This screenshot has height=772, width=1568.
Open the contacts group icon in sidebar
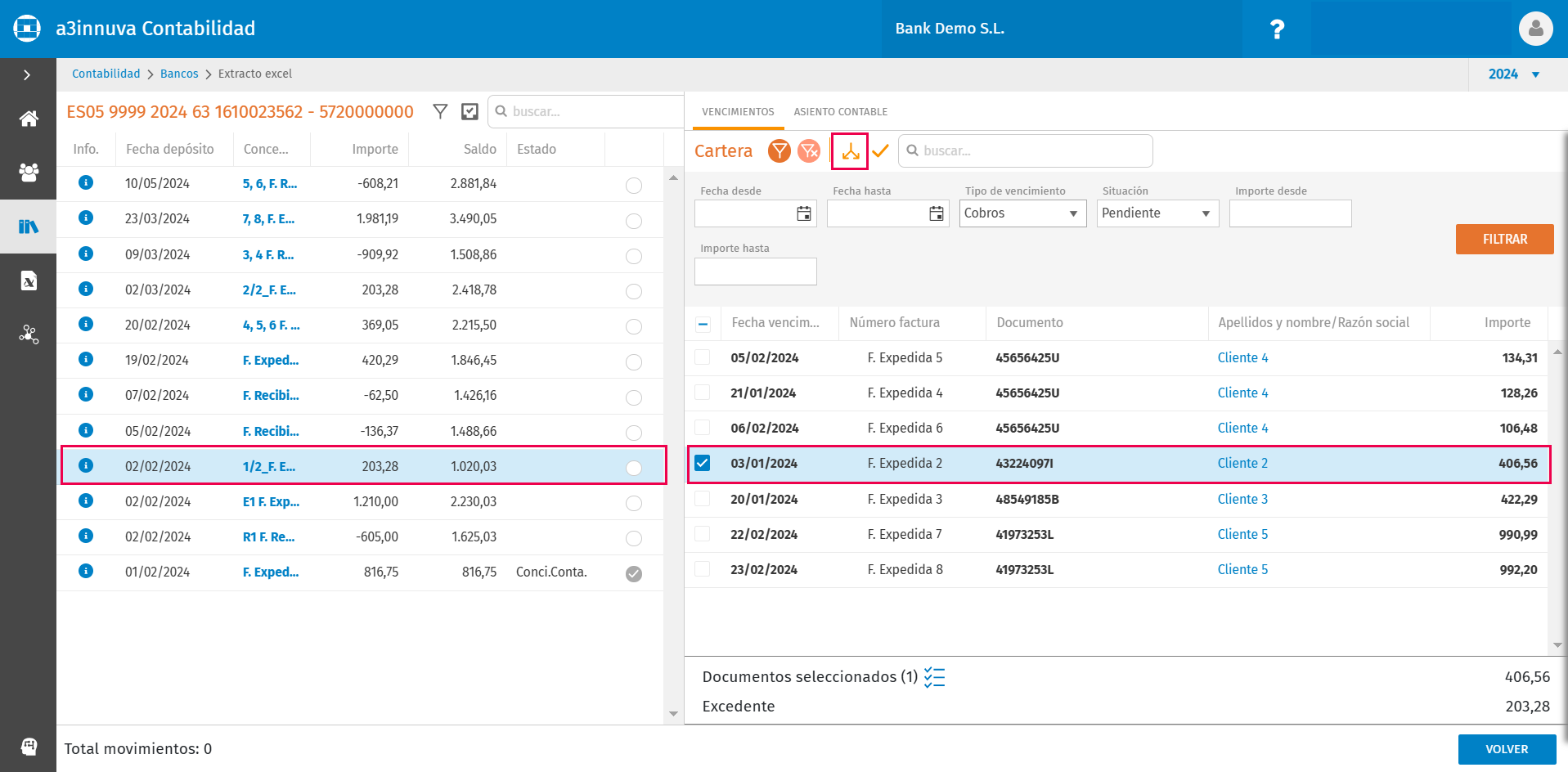(x=29, y=173)
